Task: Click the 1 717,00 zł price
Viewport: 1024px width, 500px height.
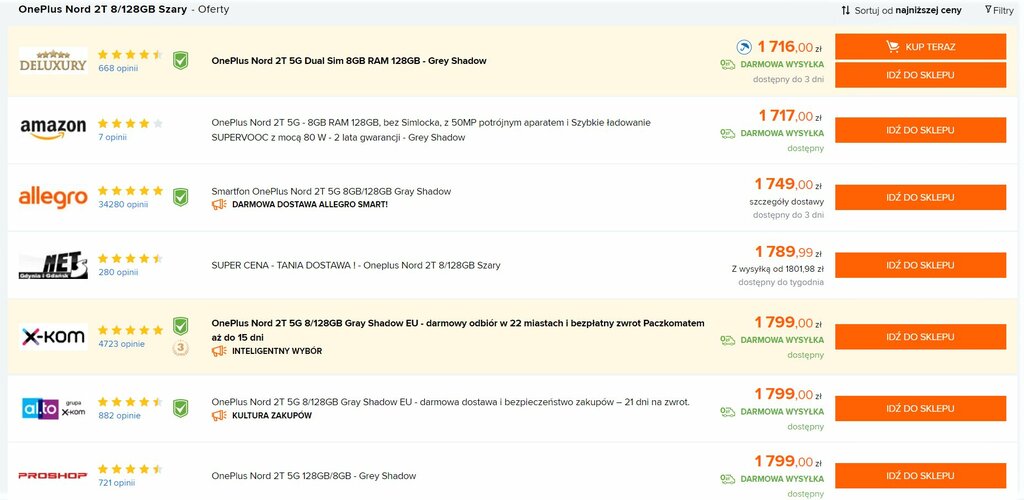Action: [x=790, y=116]
